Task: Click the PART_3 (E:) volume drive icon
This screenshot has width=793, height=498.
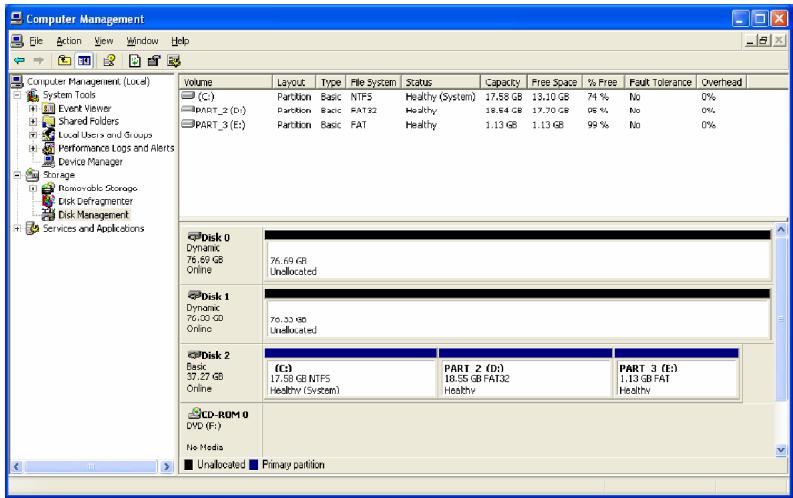Action: coord(188,123)
